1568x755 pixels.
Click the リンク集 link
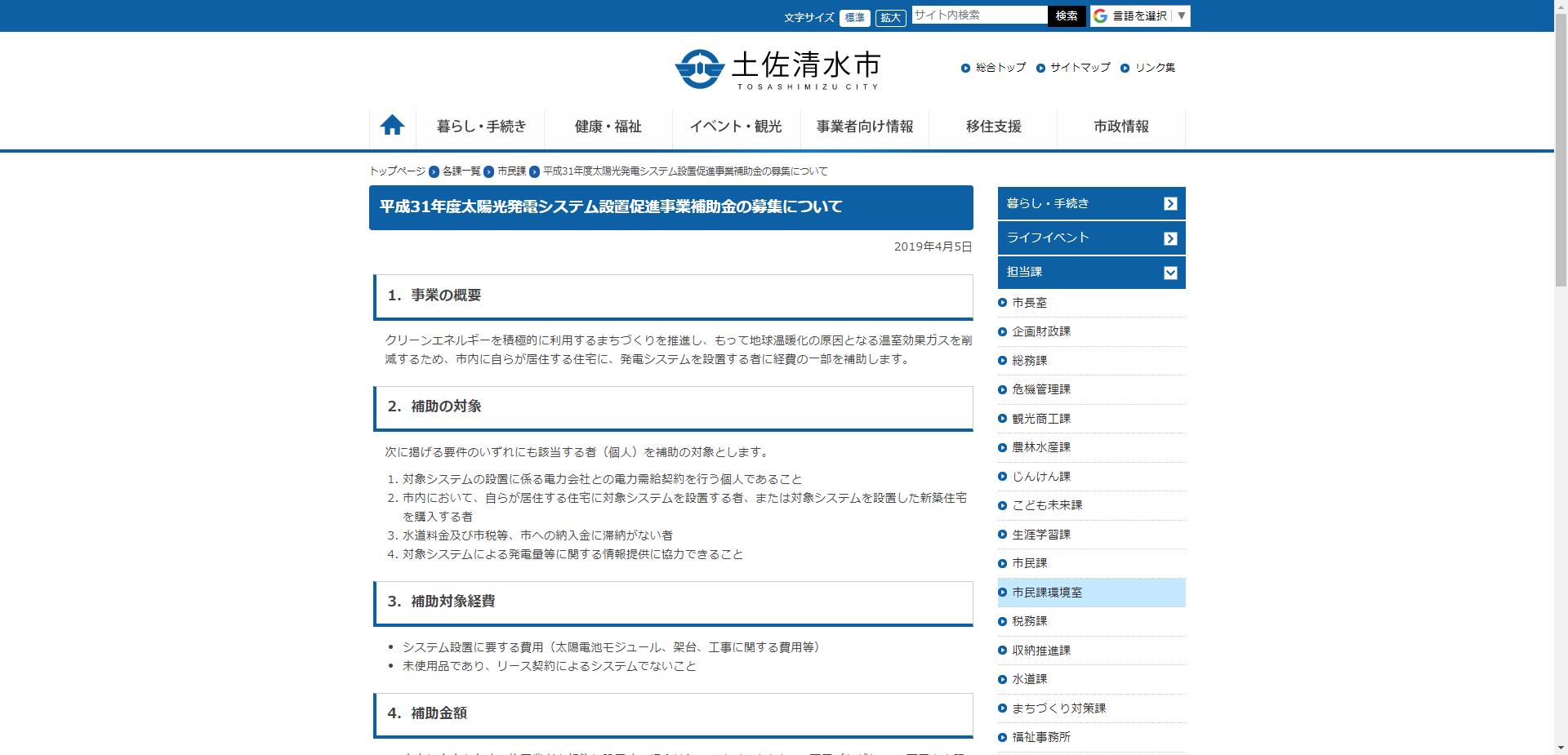(1155, 69)
